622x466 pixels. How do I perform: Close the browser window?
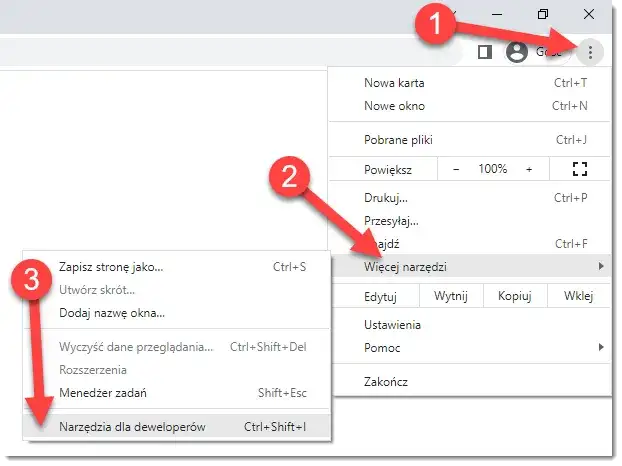point(589,14)
